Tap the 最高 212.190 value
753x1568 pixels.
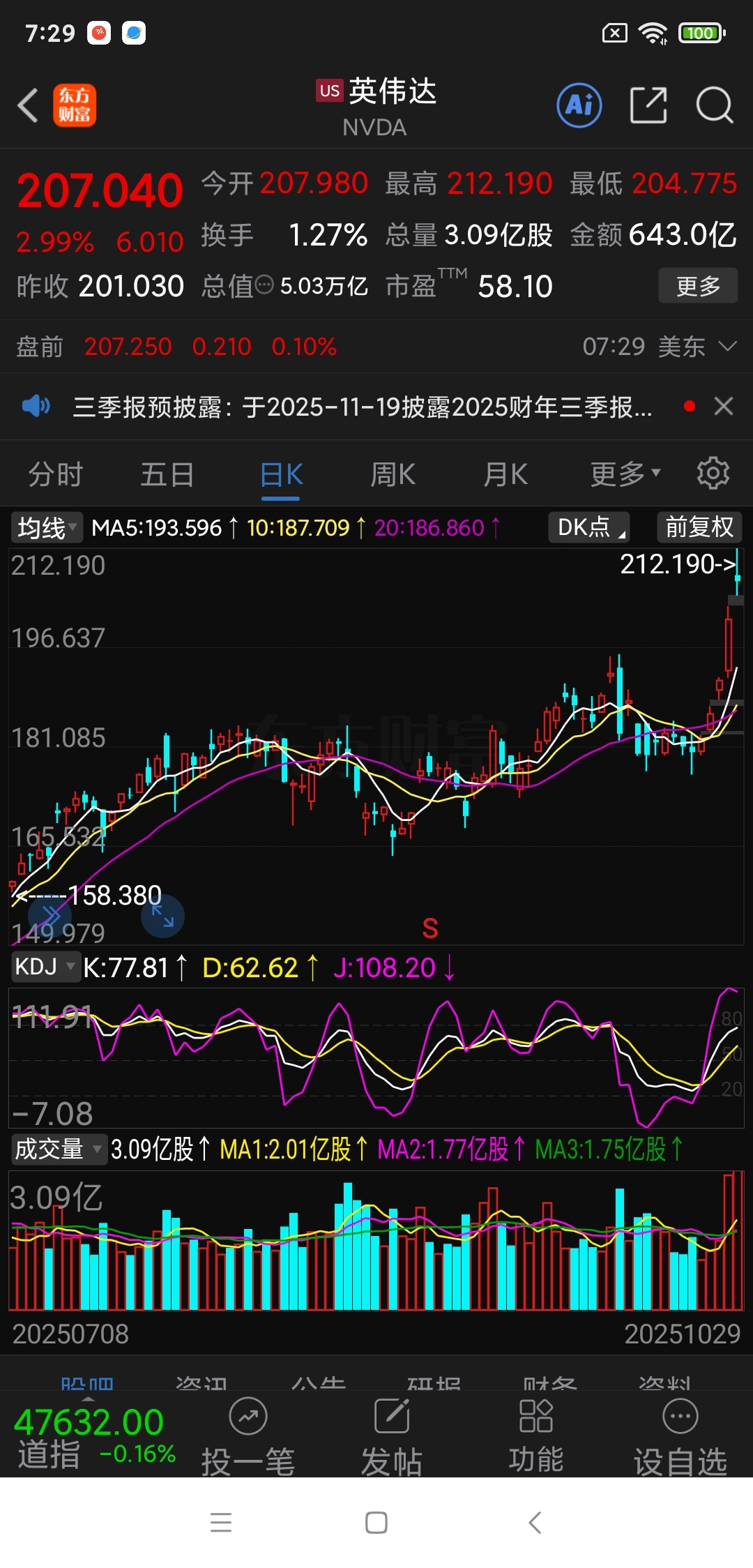coord(469,183)
